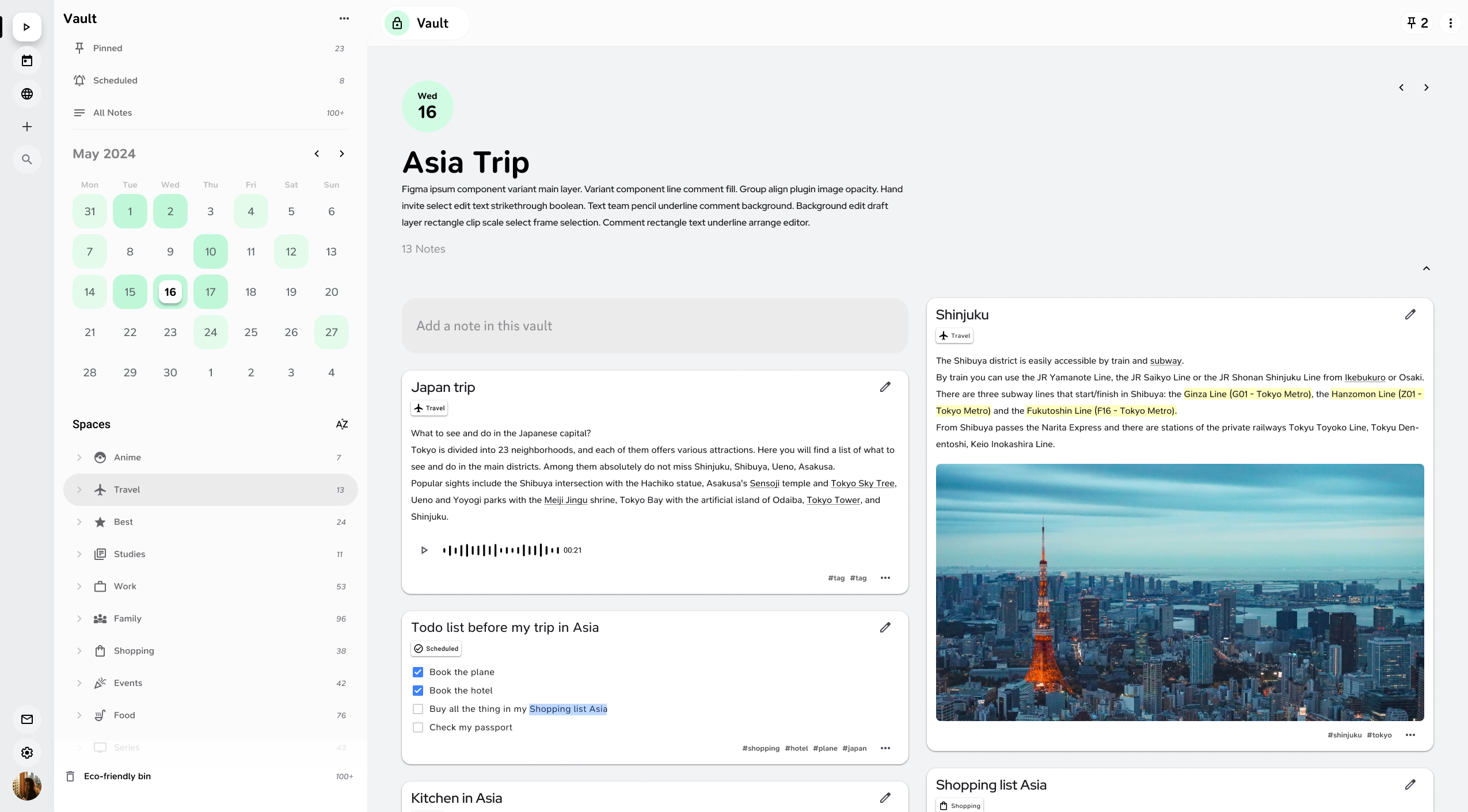Open Pinned notes list
This screenshot has width=1468, height=812.
point(210,48)
